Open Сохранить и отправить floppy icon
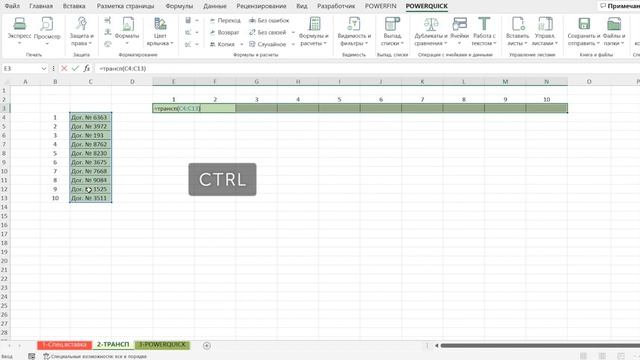This screenshot has width=640, height=360. click(x=584, y=24)
